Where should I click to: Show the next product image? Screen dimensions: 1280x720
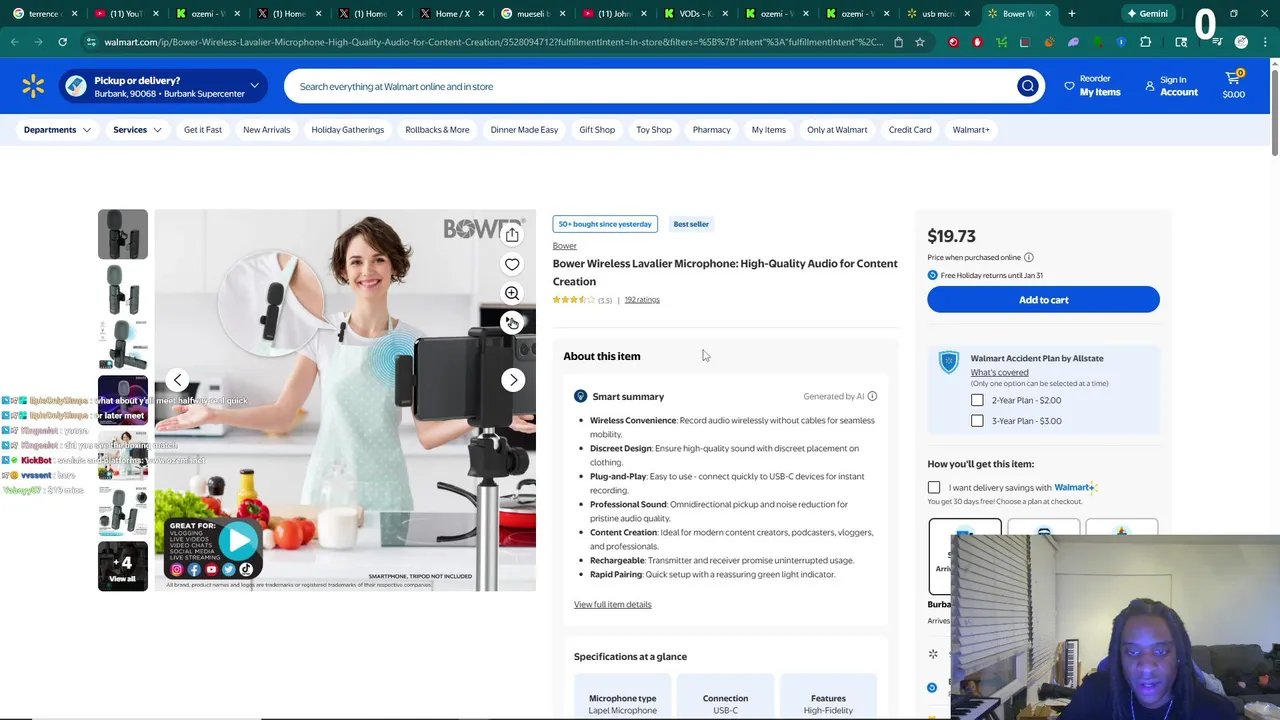click(513, 380)
